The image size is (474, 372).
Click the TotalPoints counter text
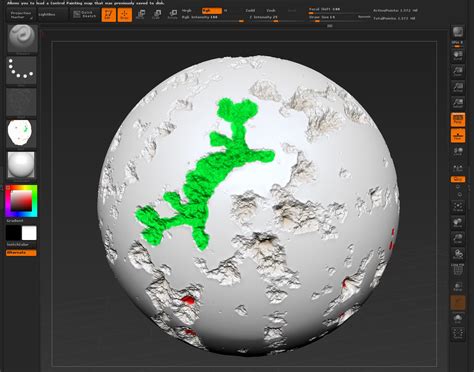click(x=394, y=18)
